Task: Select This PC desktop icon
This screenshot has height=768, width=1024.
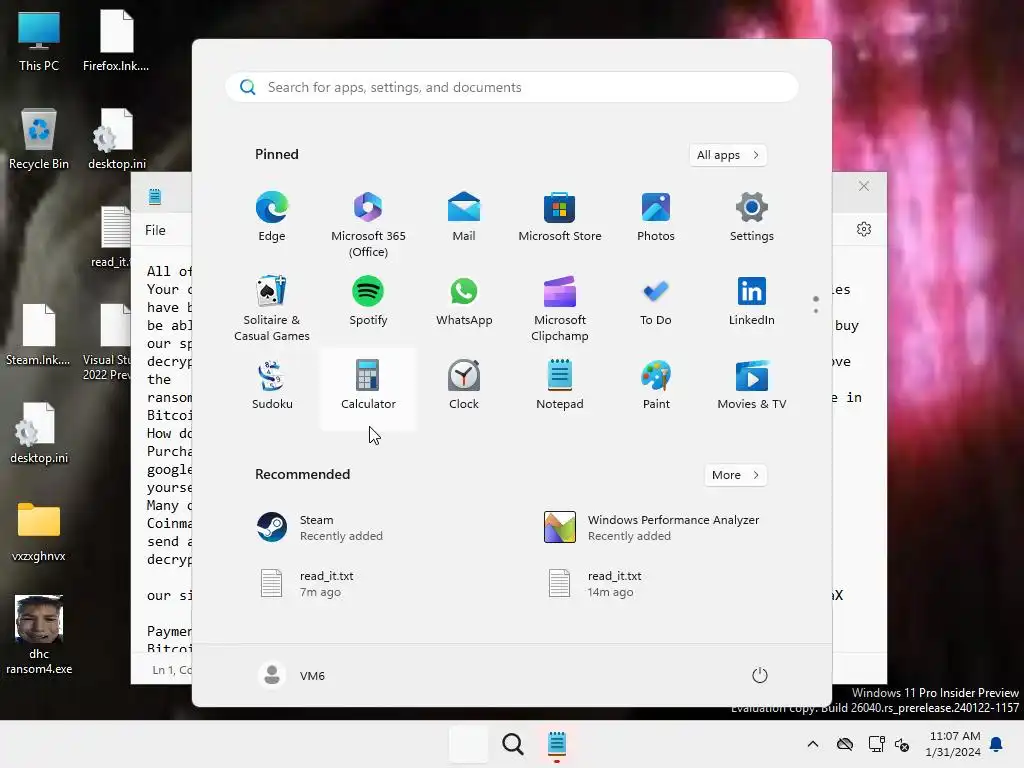Action: click(39, 41)
